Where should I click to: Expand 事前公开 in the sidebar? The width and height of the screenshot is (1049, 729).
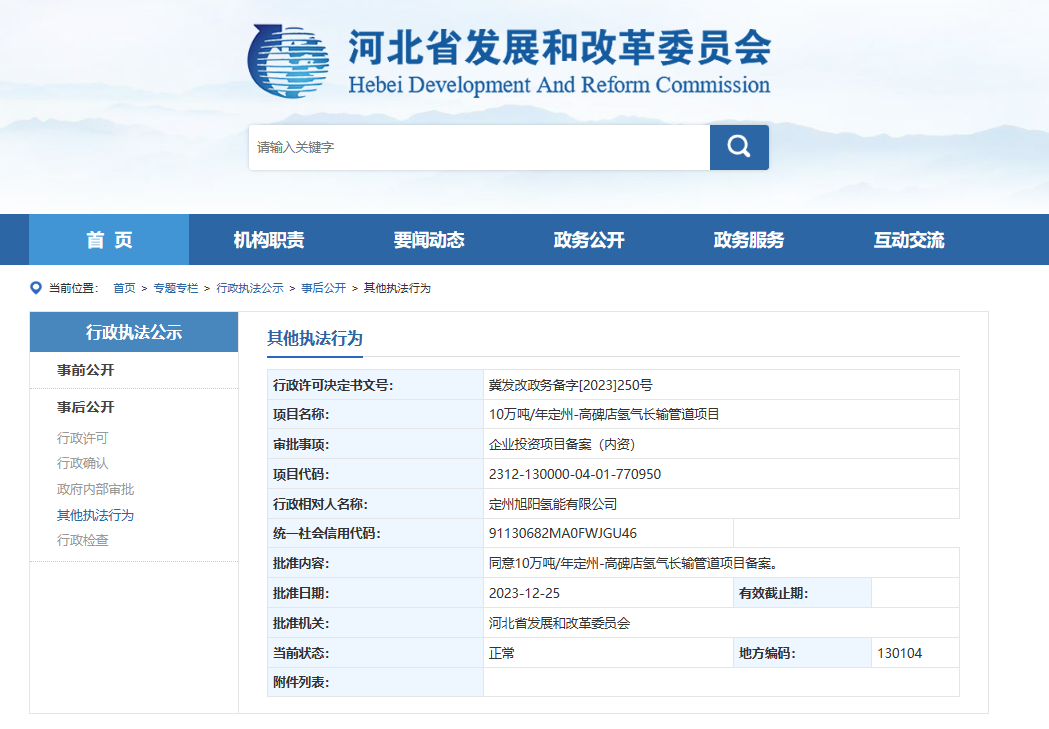click(x=86, y=370)
